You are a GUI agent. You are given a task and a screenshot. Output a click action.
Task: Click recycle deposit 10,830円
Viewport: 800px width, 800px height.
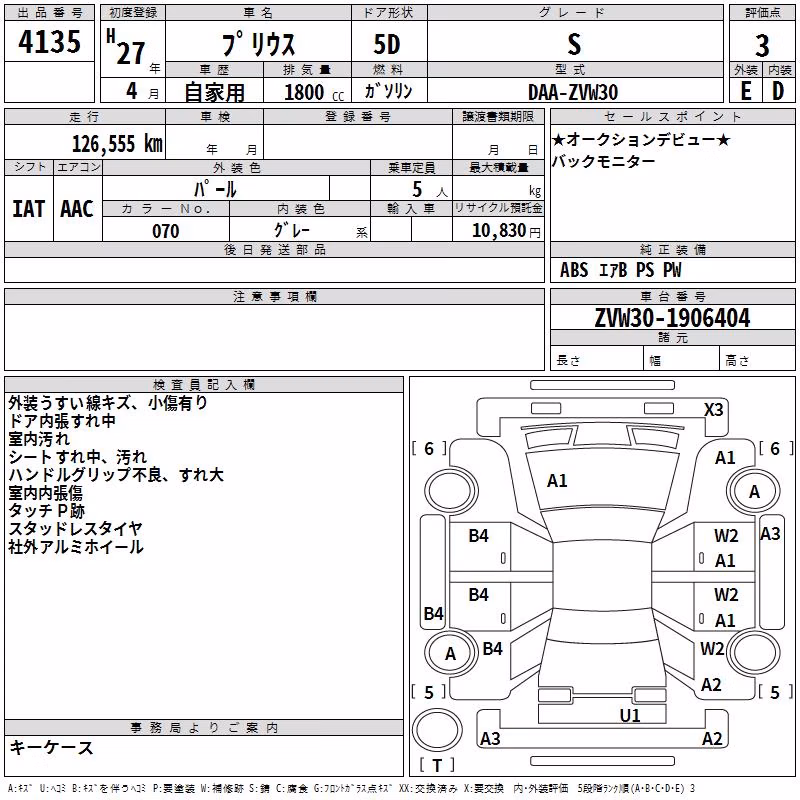[x=506, y=231]
